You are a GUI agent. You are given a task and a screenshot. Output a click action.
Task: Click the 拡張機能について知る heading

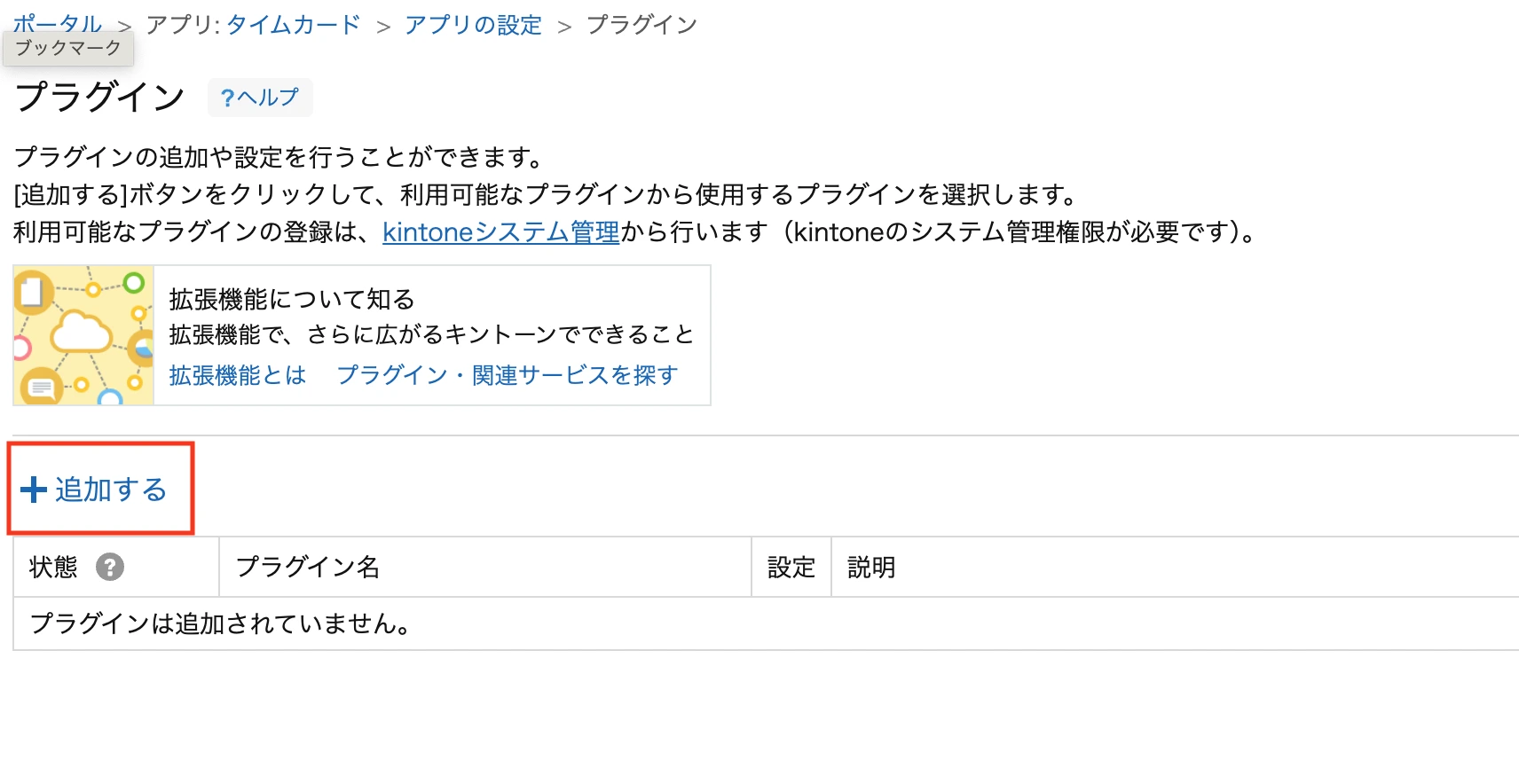(x=292, y=300)
